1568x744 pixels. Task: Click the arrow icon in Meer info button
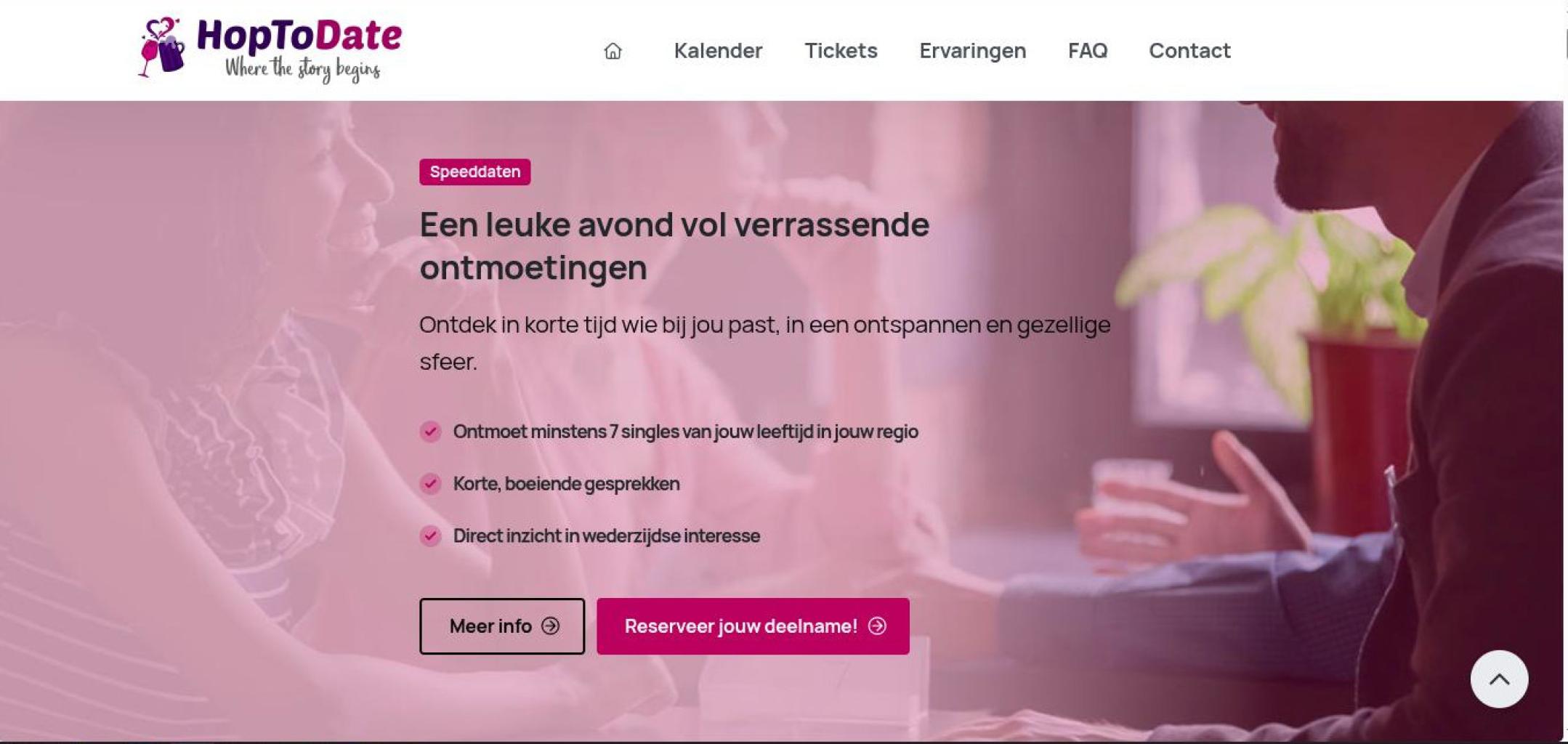coord(551,626)
